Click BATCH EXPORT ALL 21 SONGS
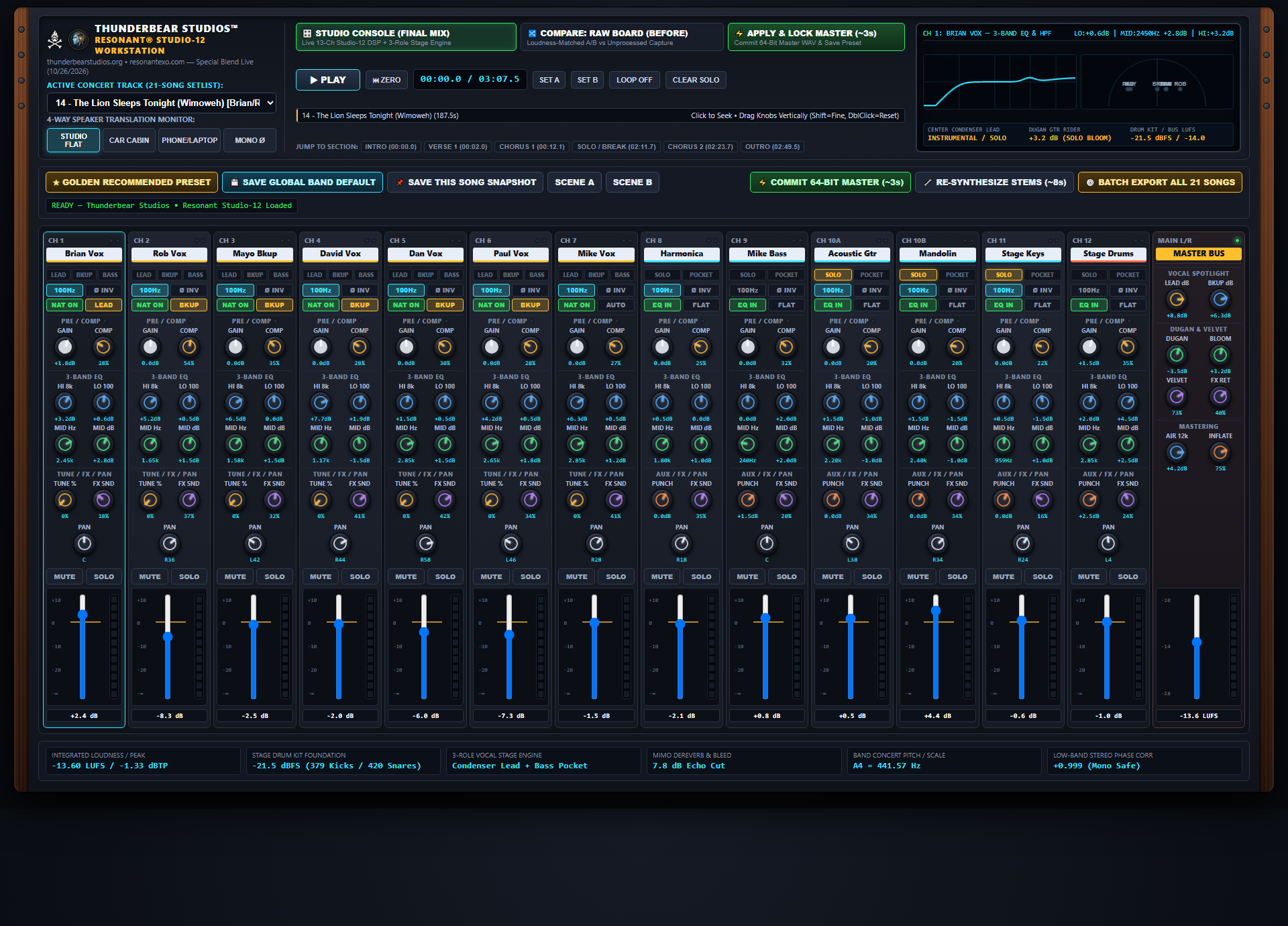The image size is (1288, 926). click(x=1160, y=183)
